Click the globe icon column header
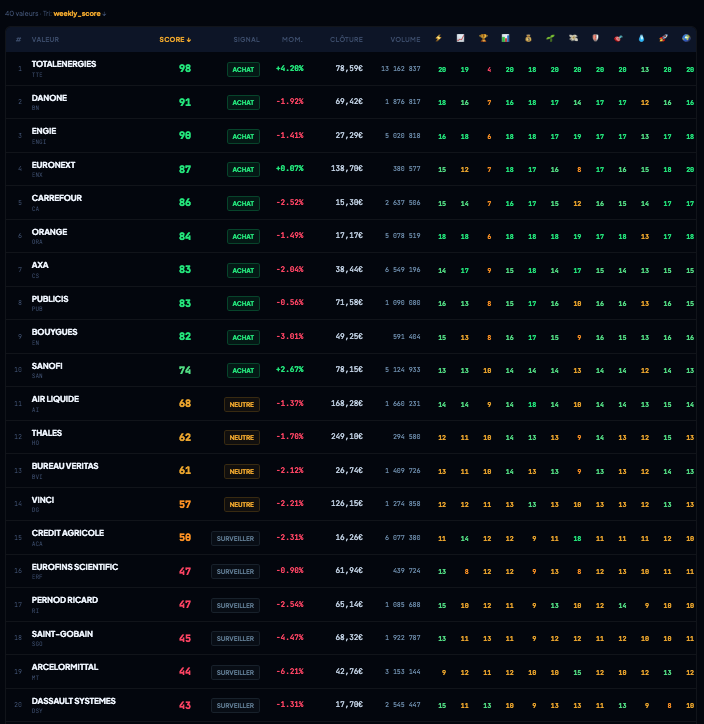 tap(686, 39)
